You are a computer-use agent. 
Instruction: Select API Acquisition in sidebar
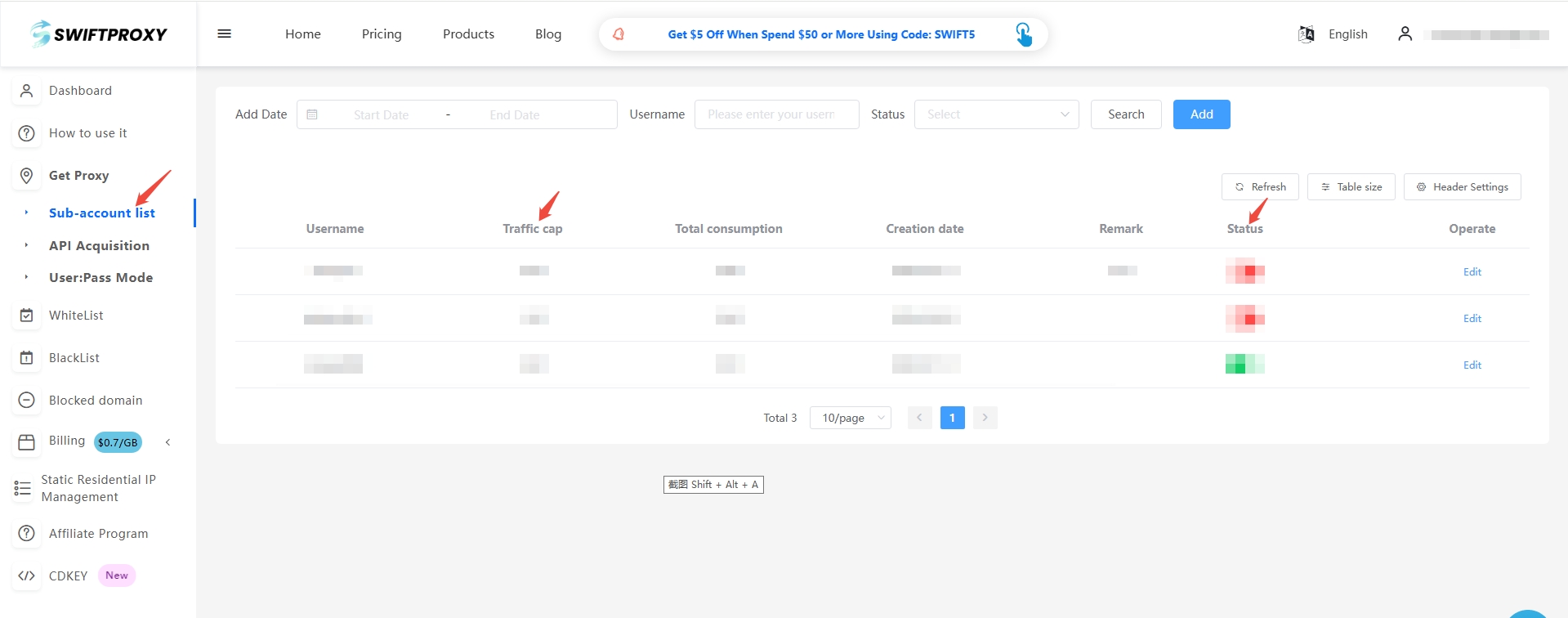99,245
